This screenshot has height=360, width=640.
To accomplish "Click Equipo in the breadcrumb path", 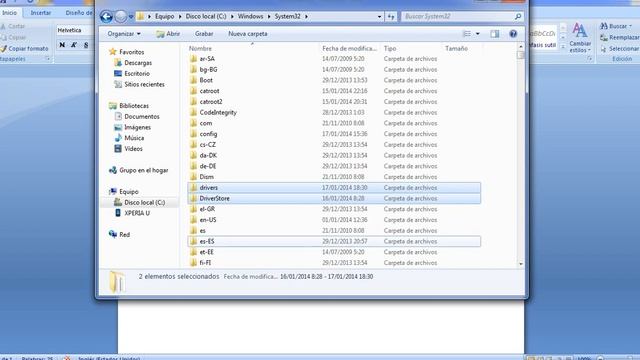I will click(164, 17).
